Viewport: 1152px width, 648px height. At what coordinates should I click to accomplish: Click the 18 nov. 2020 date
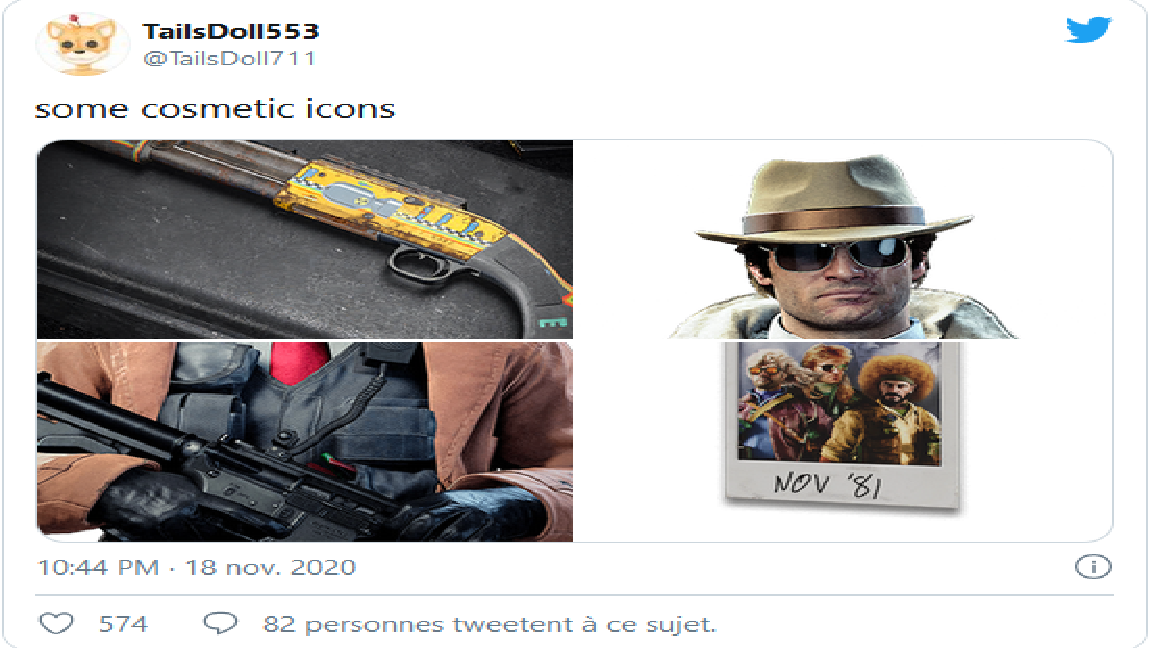270,567
